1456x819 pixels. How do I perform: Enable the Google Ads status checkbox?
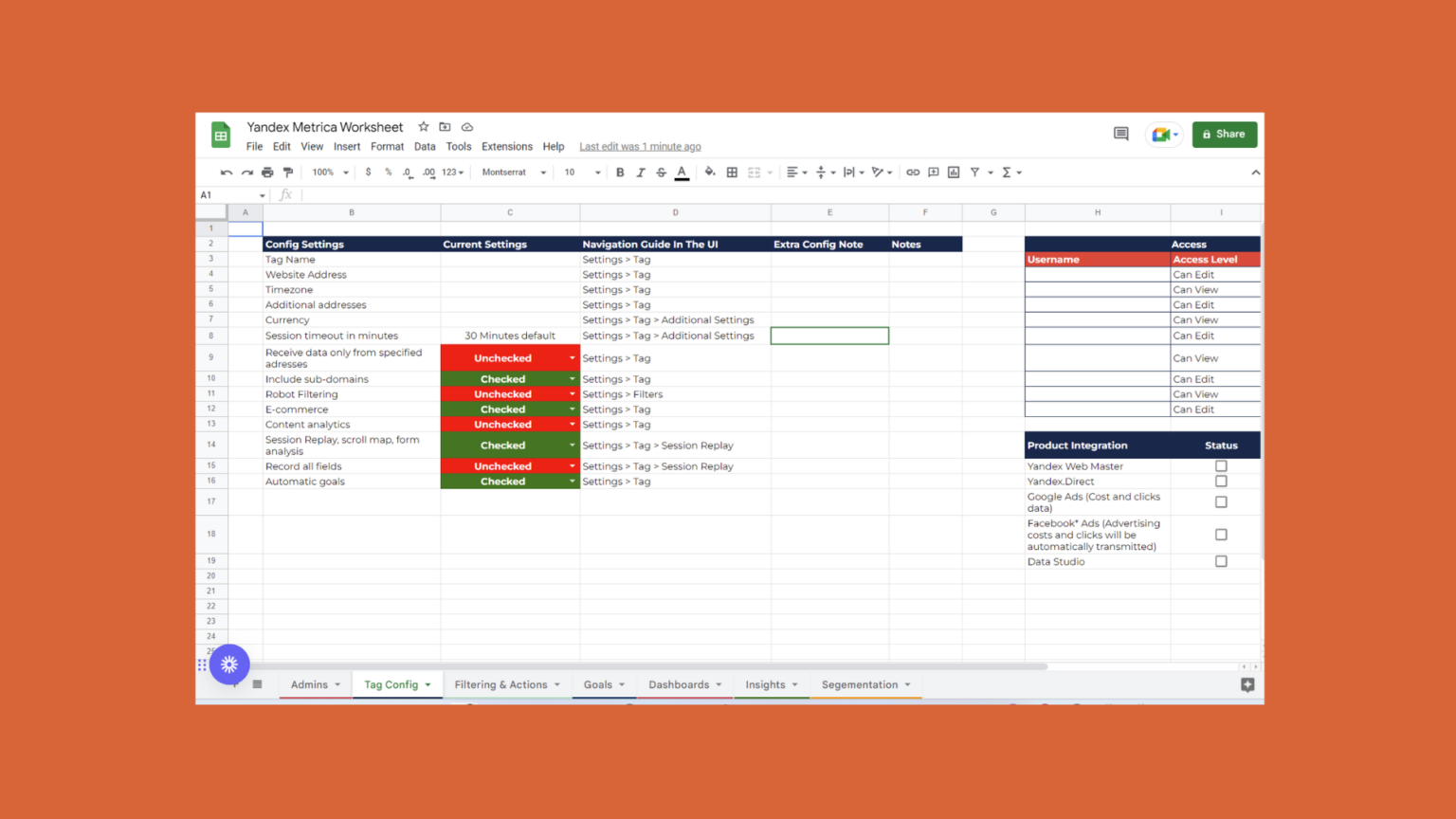click(1221, 501)
